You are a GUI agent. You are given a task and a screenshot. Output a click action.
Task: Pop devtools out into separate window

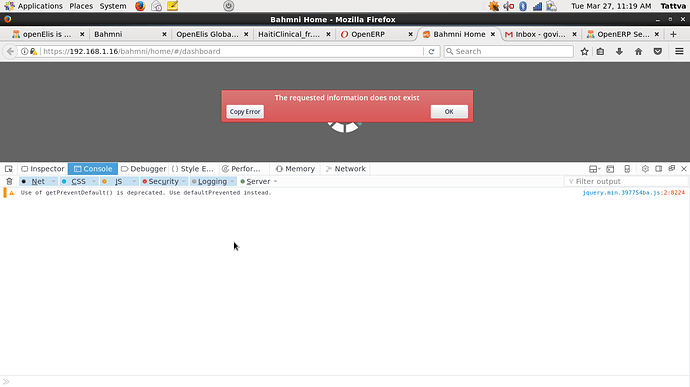click(x=672, y=169)
